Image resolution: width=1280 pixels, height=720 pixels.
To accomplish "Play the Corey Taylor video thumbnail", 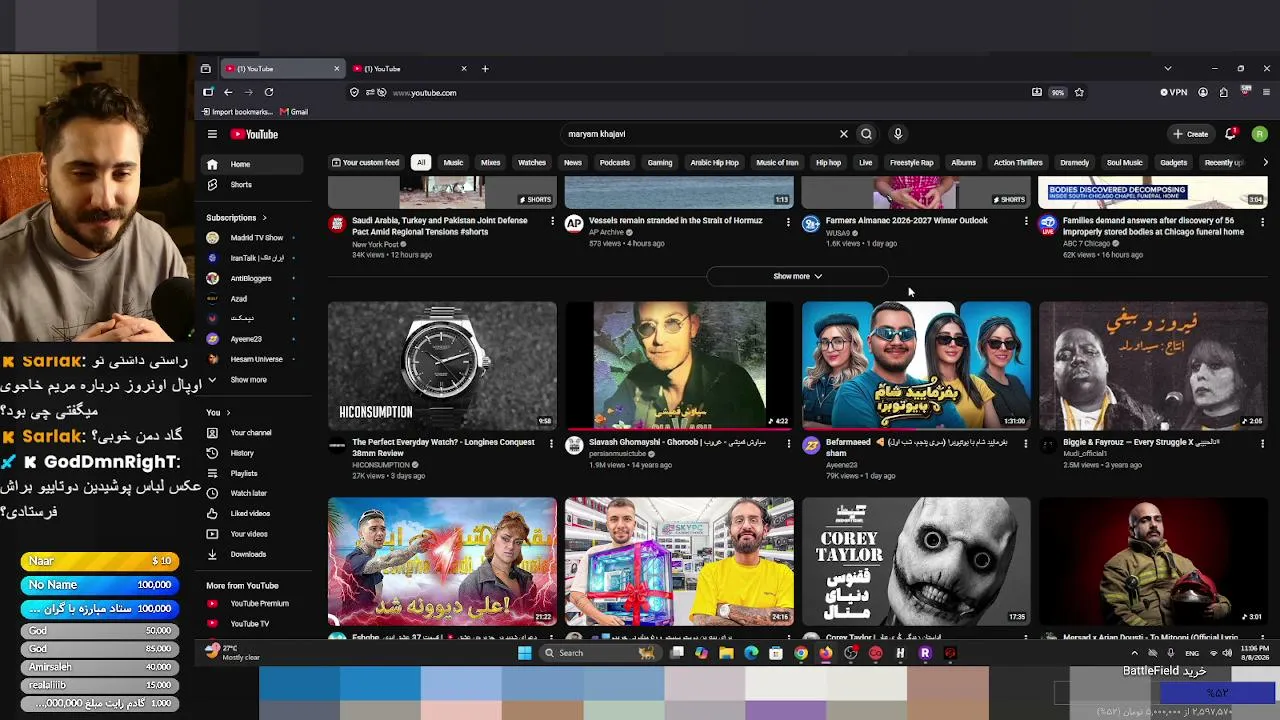I will pos(916,561).
